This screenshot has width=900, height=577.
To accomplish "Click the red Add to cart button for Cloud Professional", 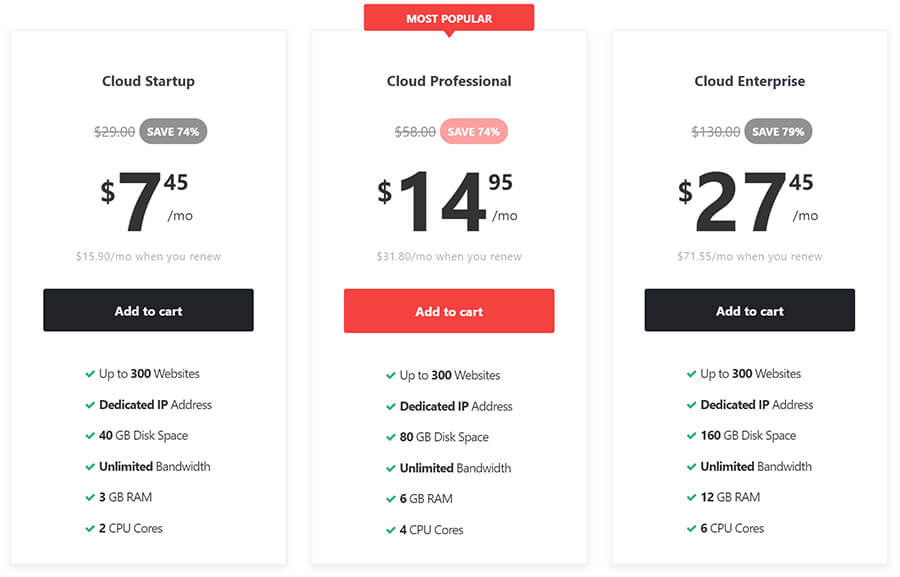I will pos(448,310).
